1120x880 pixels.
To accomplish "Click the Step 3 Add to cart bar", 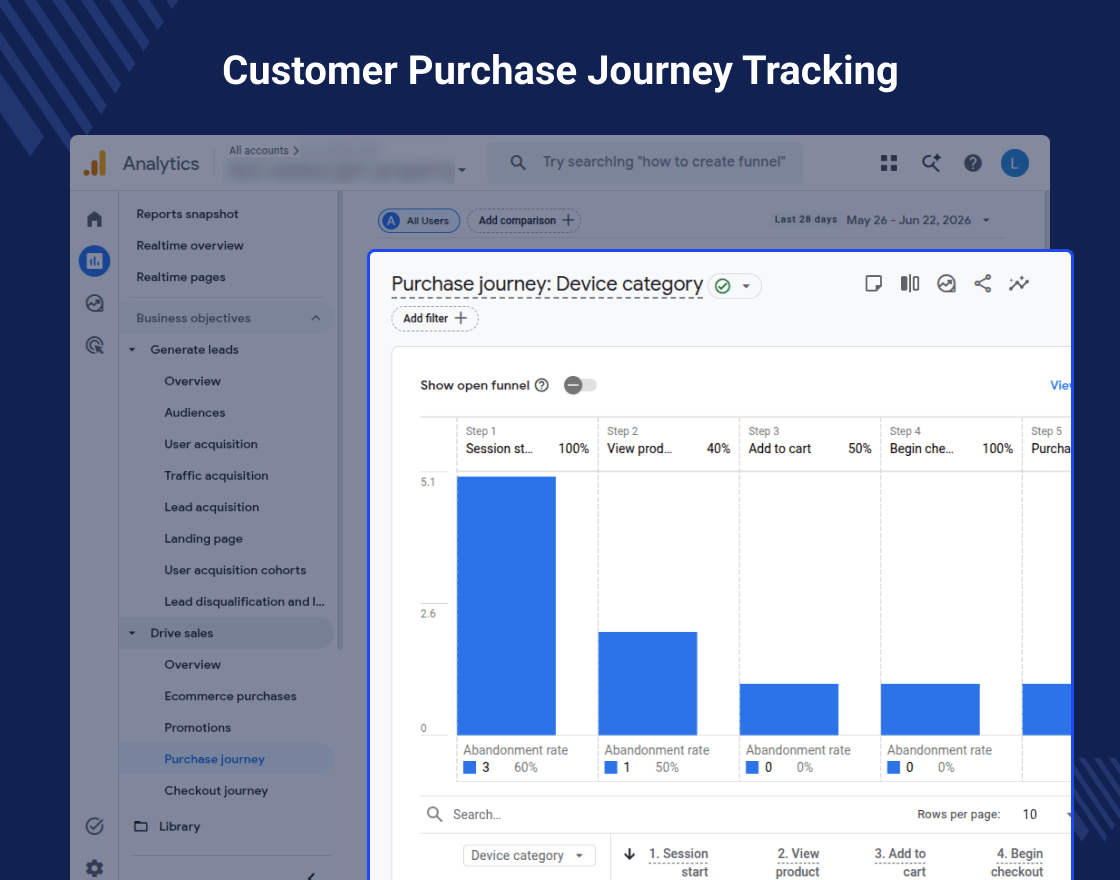I will 789,709.
